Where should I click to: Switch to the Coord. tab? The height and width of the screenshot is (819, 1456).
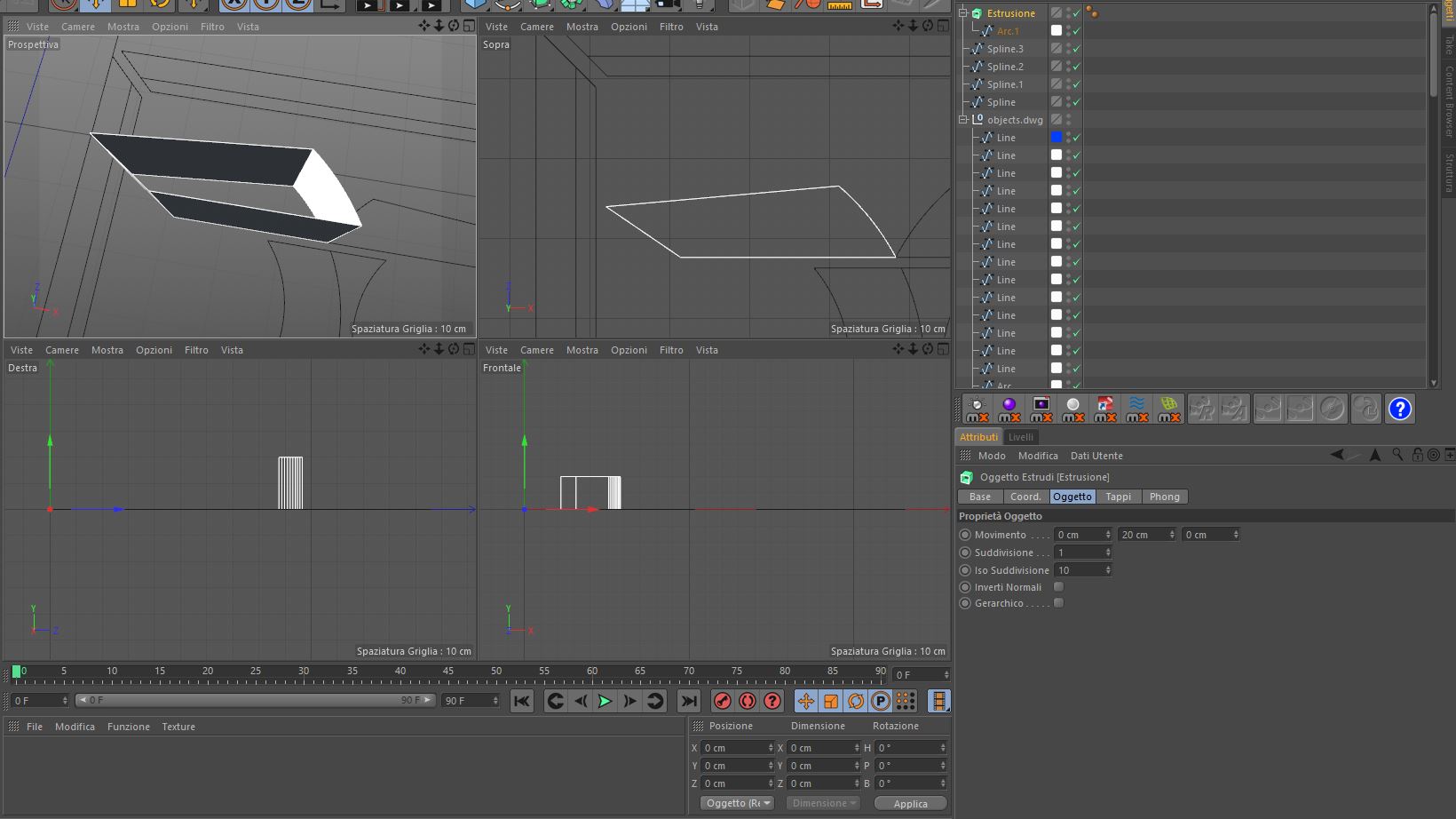point(1025,497)
